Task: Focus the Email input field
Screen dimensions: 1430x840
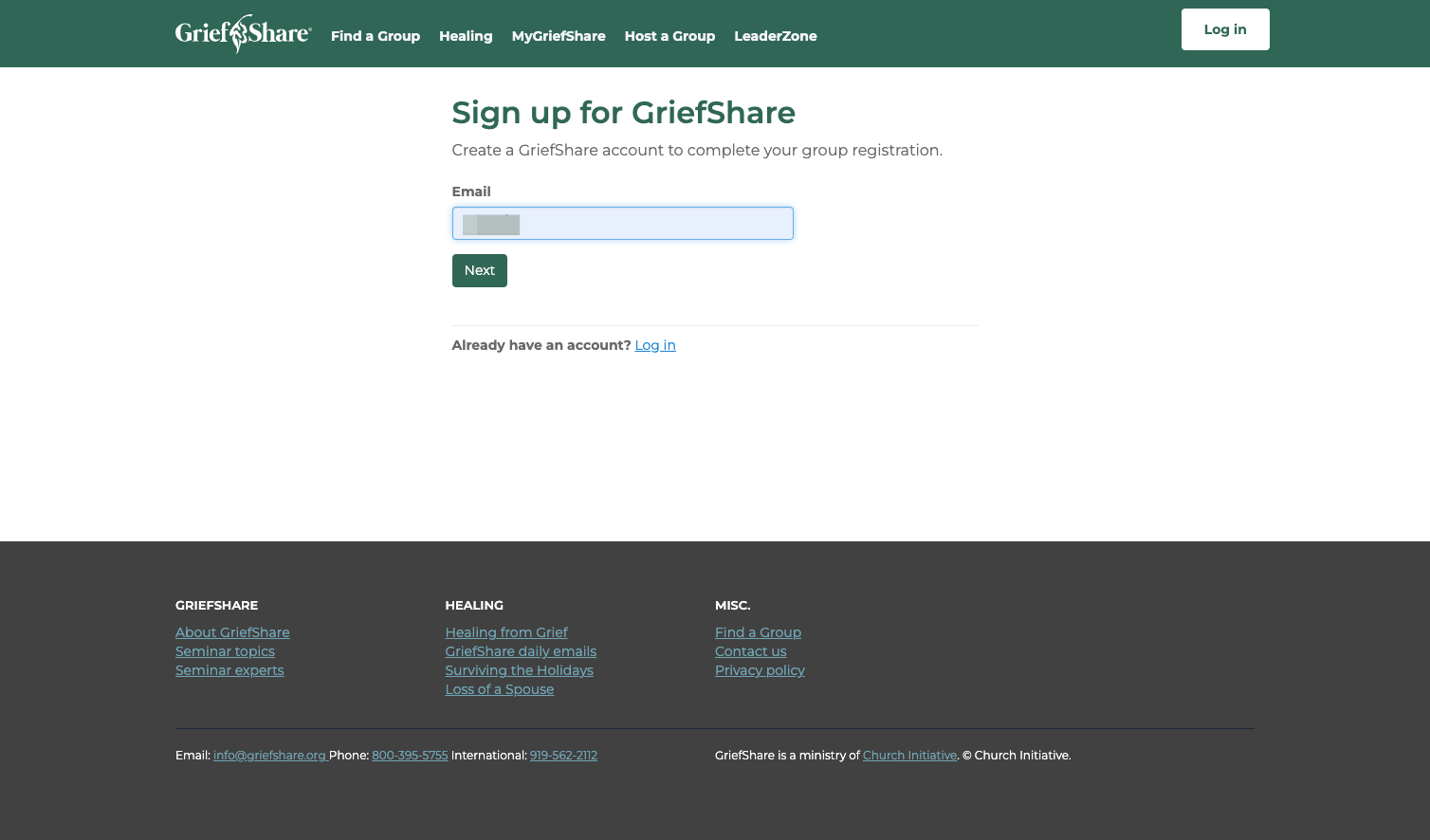Action: 623,224
